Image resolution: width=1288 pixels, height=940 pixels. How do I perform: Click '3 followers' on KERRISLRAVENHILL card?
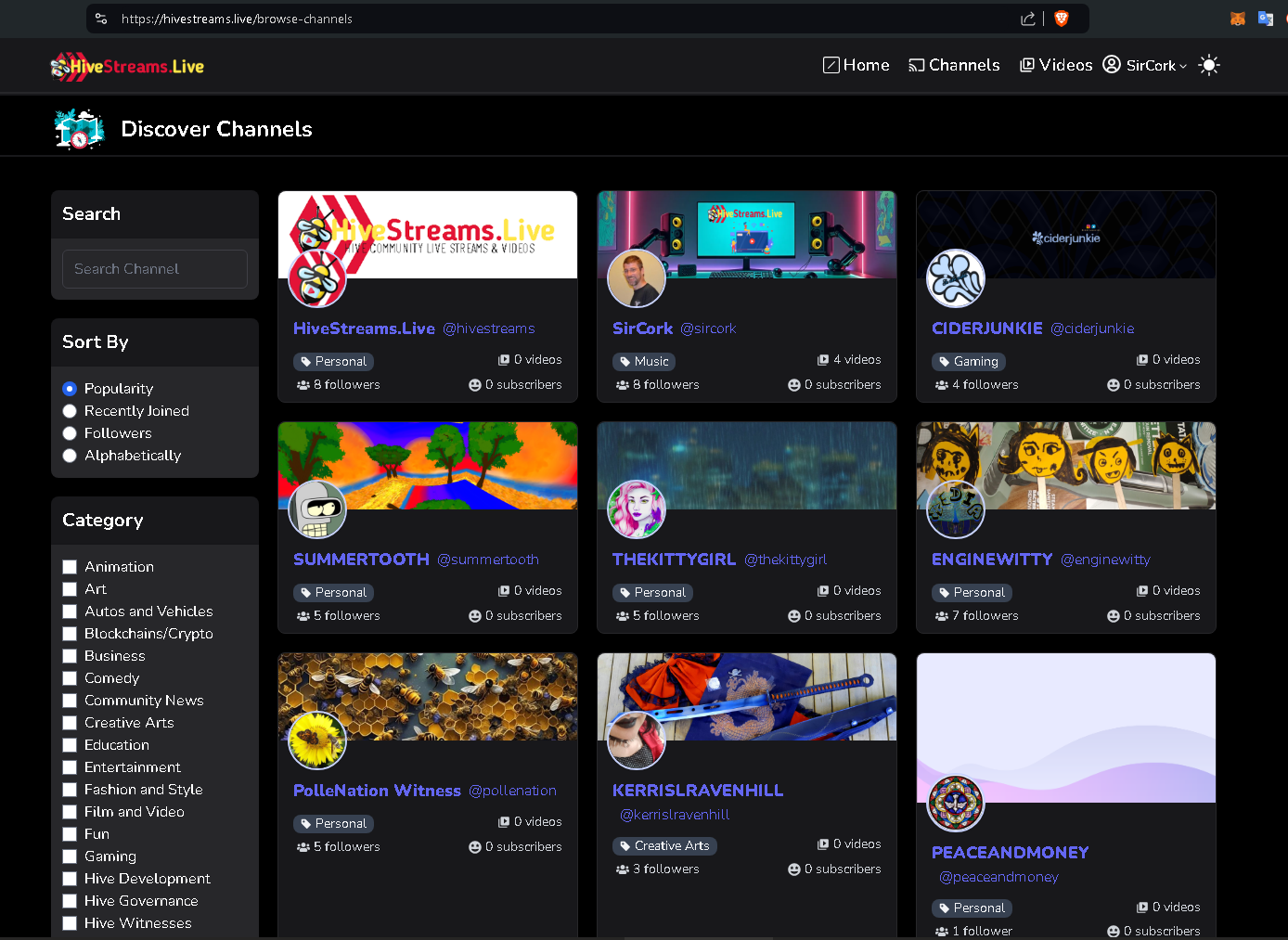pos(657,869)
